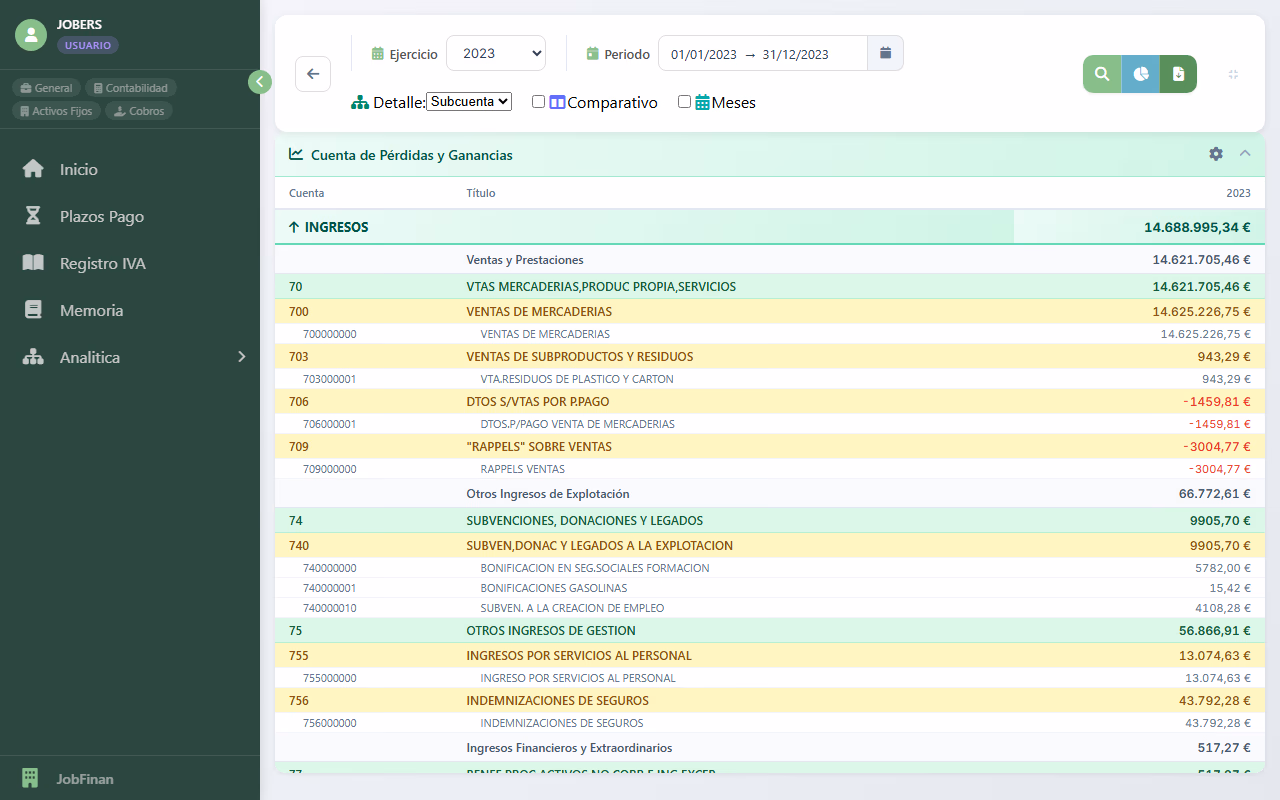This screenshot has height=800, width=1280.
Task: Go to Plazos Pago menu item
Action: click(x=101, y=216)
